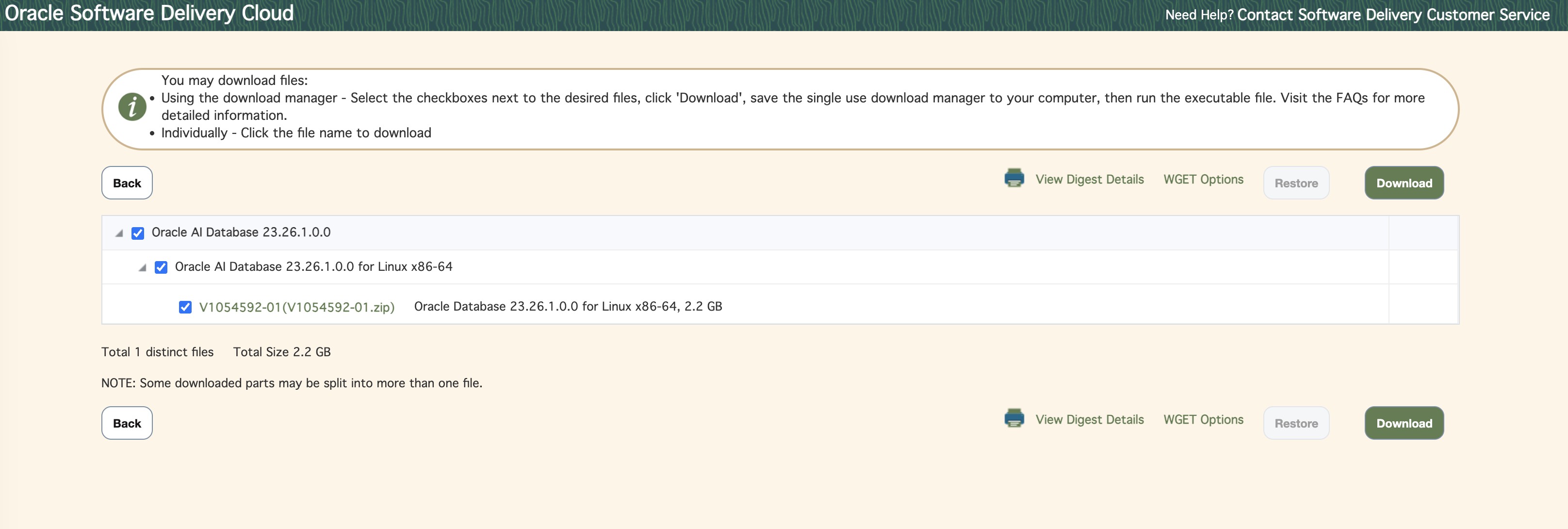Viewport: 1568px width, 529px height.
Task: Uncheck Oracle AI Database 23.26.1.0.0 checkbox
Action: pos(138,233)
